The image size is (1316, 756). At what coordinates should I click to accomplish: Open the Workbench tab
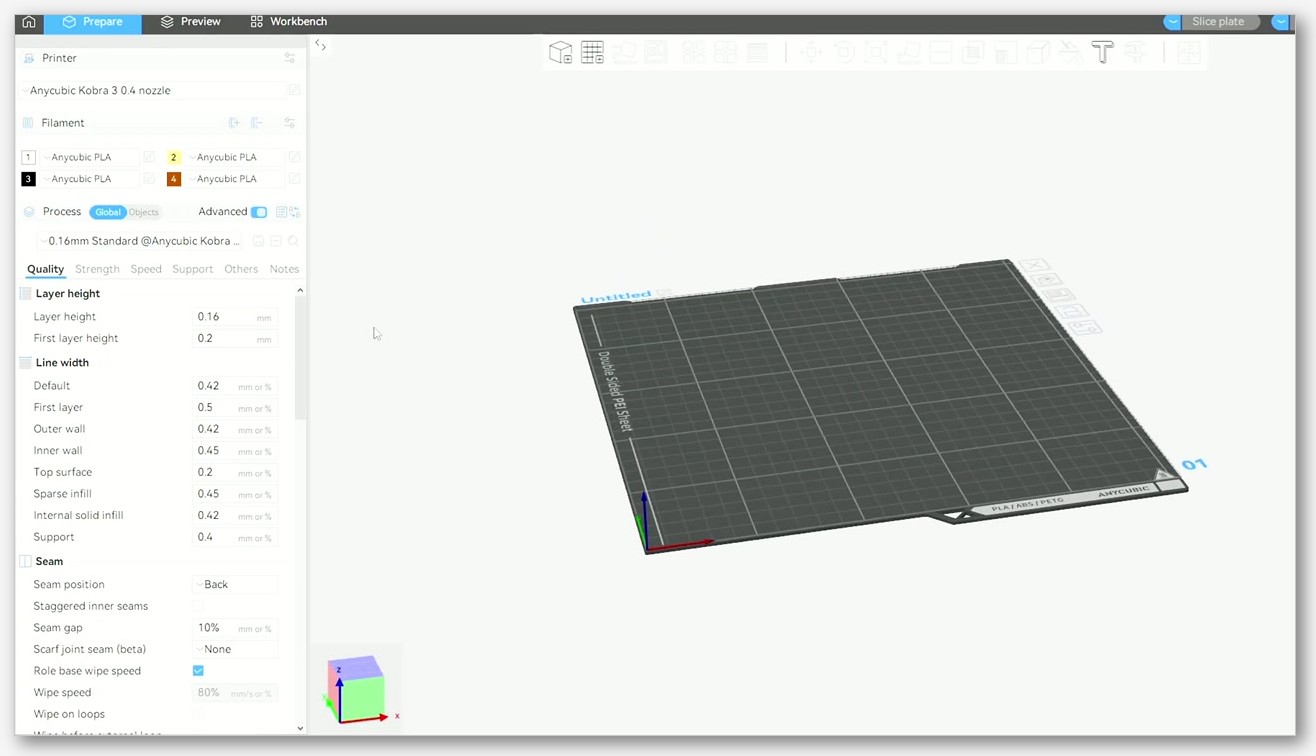pyautogui.click(x=289, y=21)
